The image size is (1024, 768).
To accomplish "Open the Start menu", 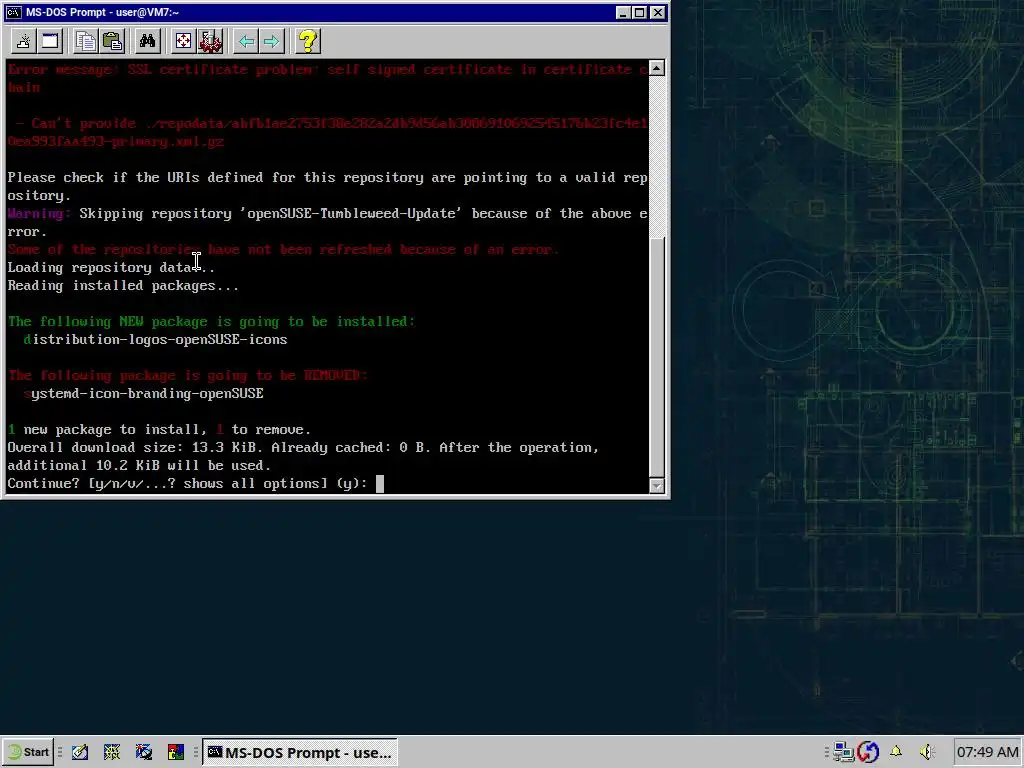I will pos(29,752).
